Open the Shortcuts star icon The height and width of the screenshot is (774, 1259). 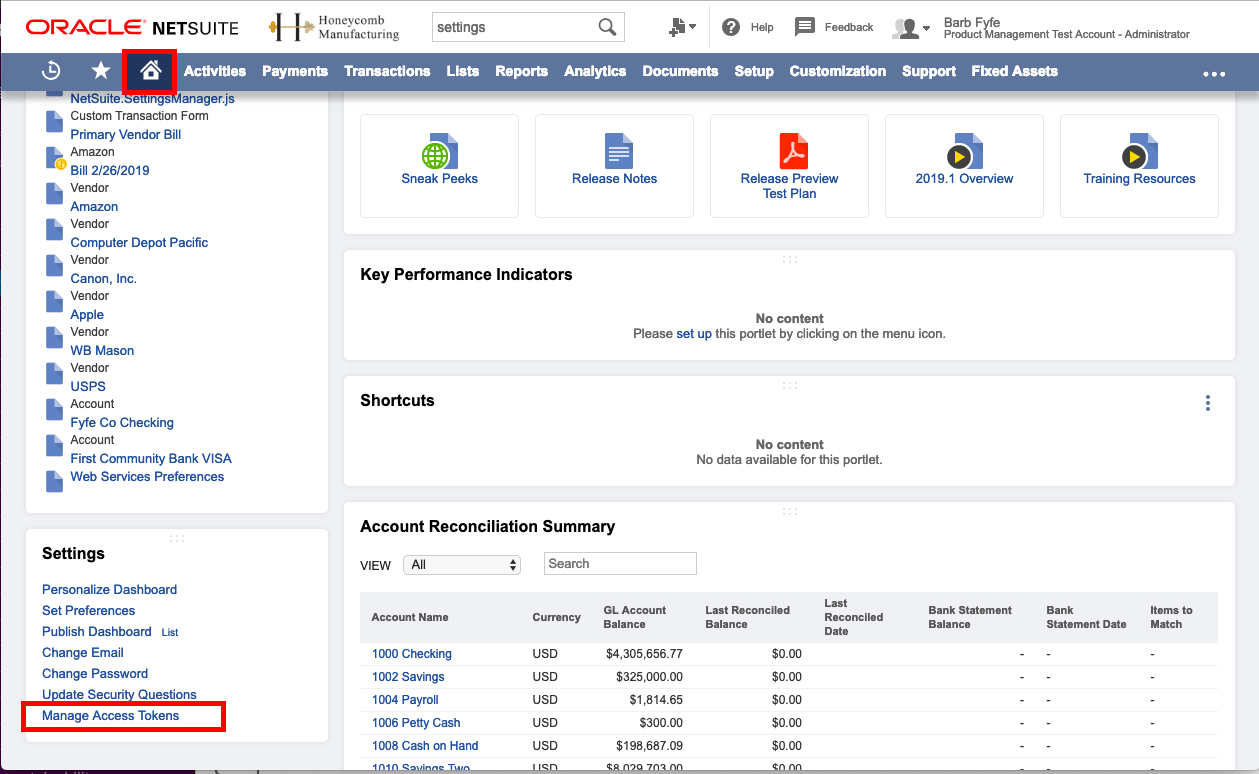click(101, 71)
